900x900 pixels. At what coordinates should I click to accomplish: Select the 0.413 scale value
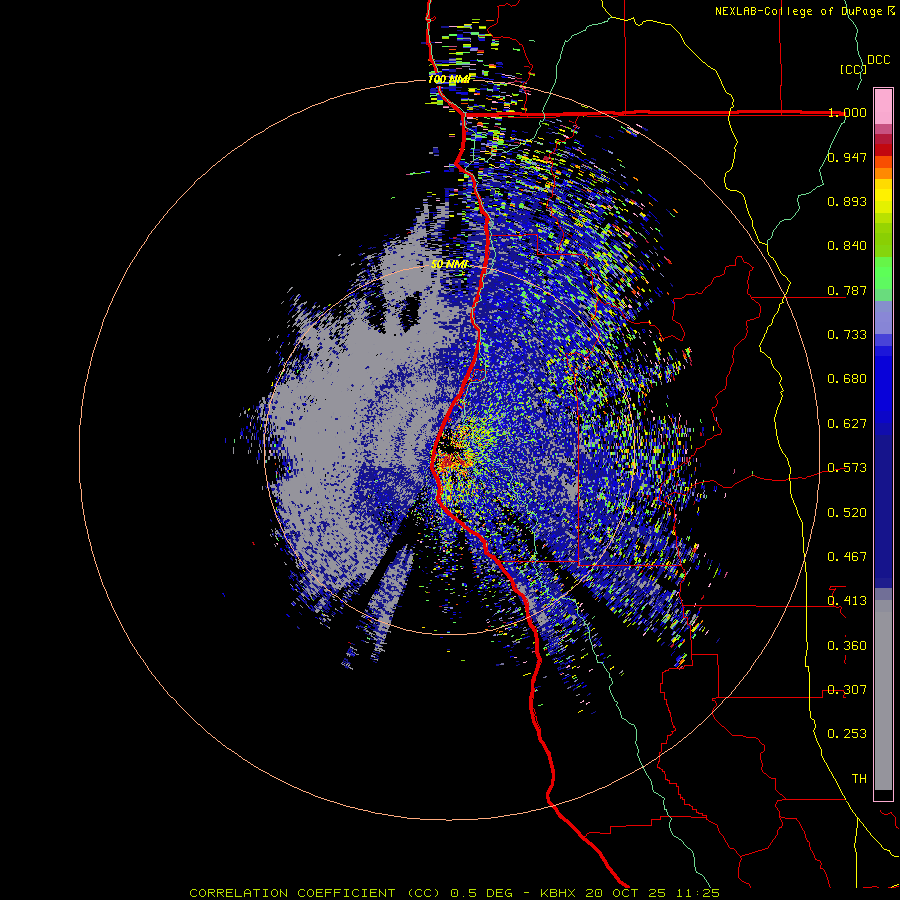click(847, 601)
